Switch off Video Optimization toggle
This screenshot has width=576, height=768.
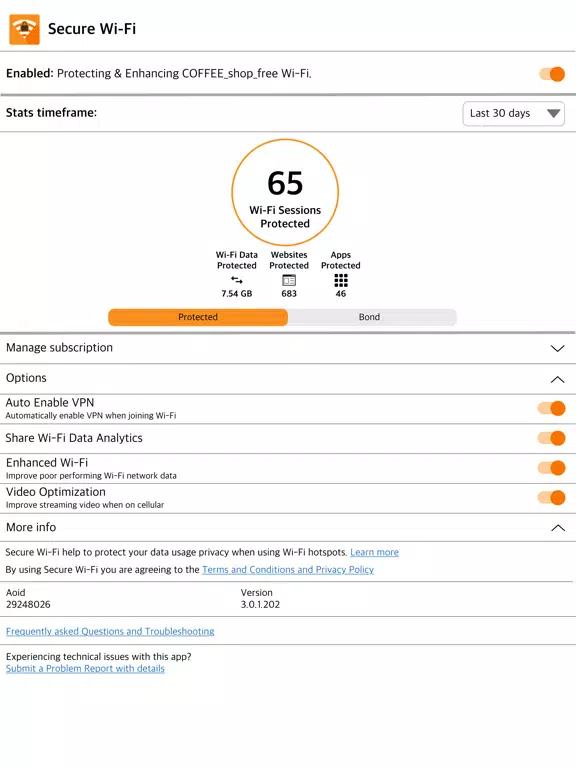[552, 498]
